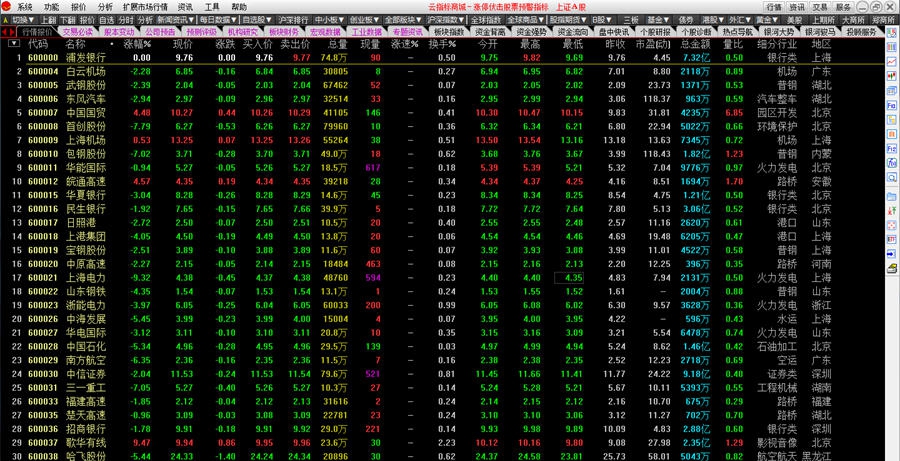Click the red app logo in the title bar
Image resolution: width=900 pixels, height=461 pixels.
tap(6, 7)
